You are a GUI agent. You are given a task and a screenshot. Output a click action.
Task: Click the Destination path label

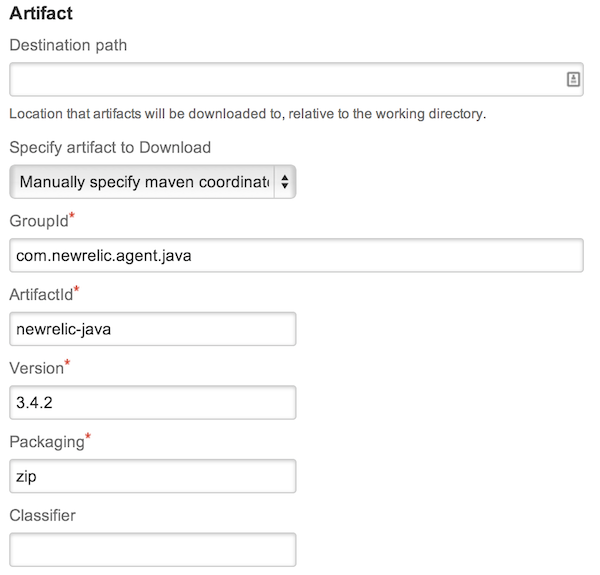(68, 46)
